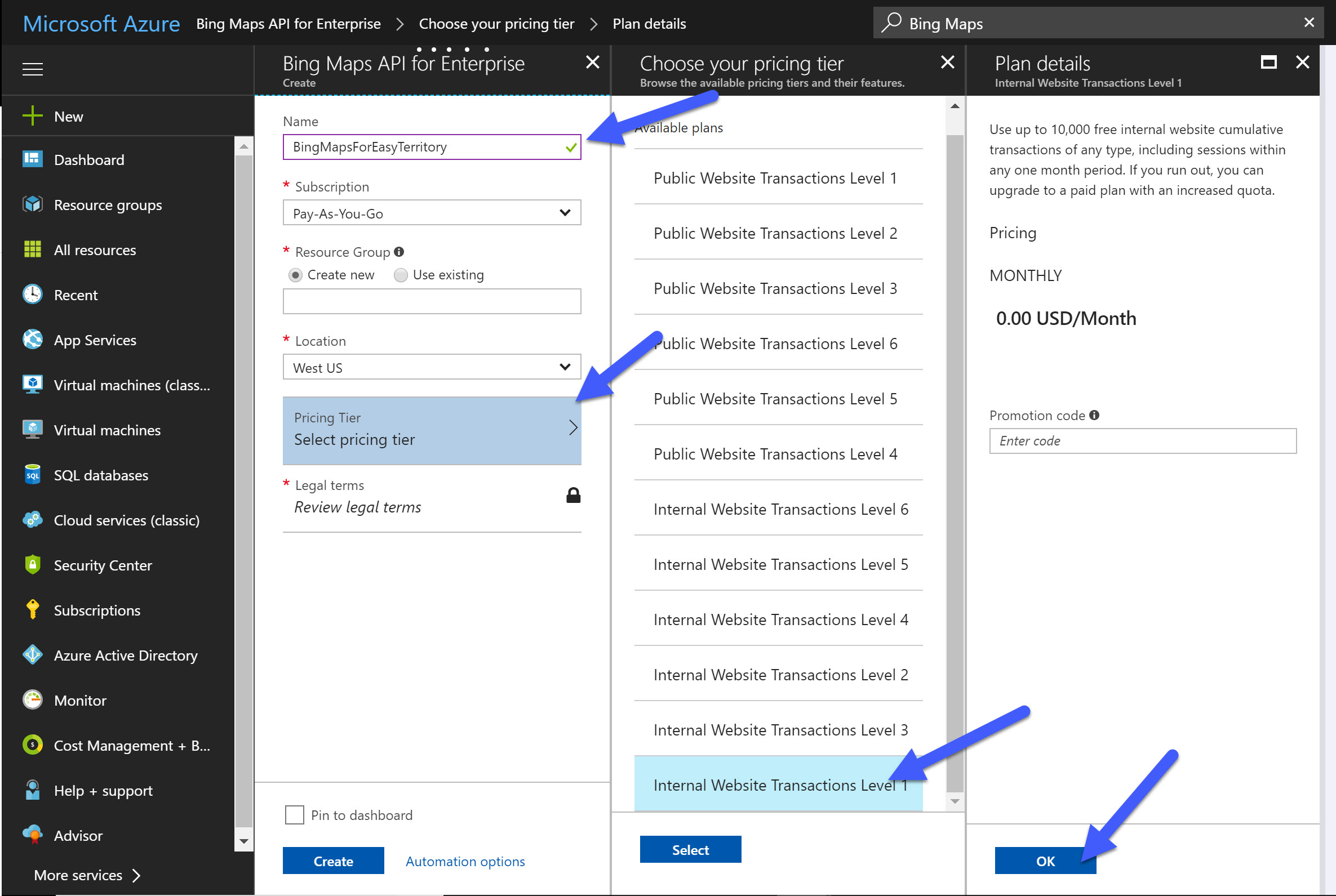Click the Promotion code Enter code field

[1142, 440]
